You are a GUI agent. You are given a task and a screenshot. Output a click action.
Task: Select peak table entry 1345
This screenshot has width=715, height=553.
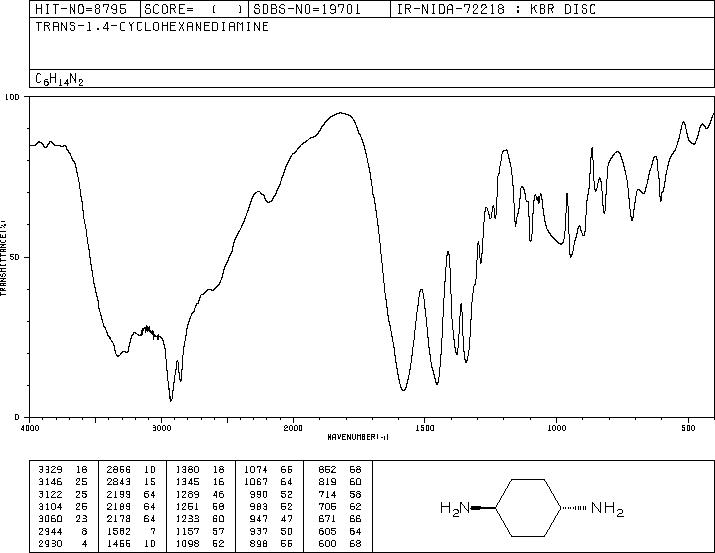tap(187, 481)
